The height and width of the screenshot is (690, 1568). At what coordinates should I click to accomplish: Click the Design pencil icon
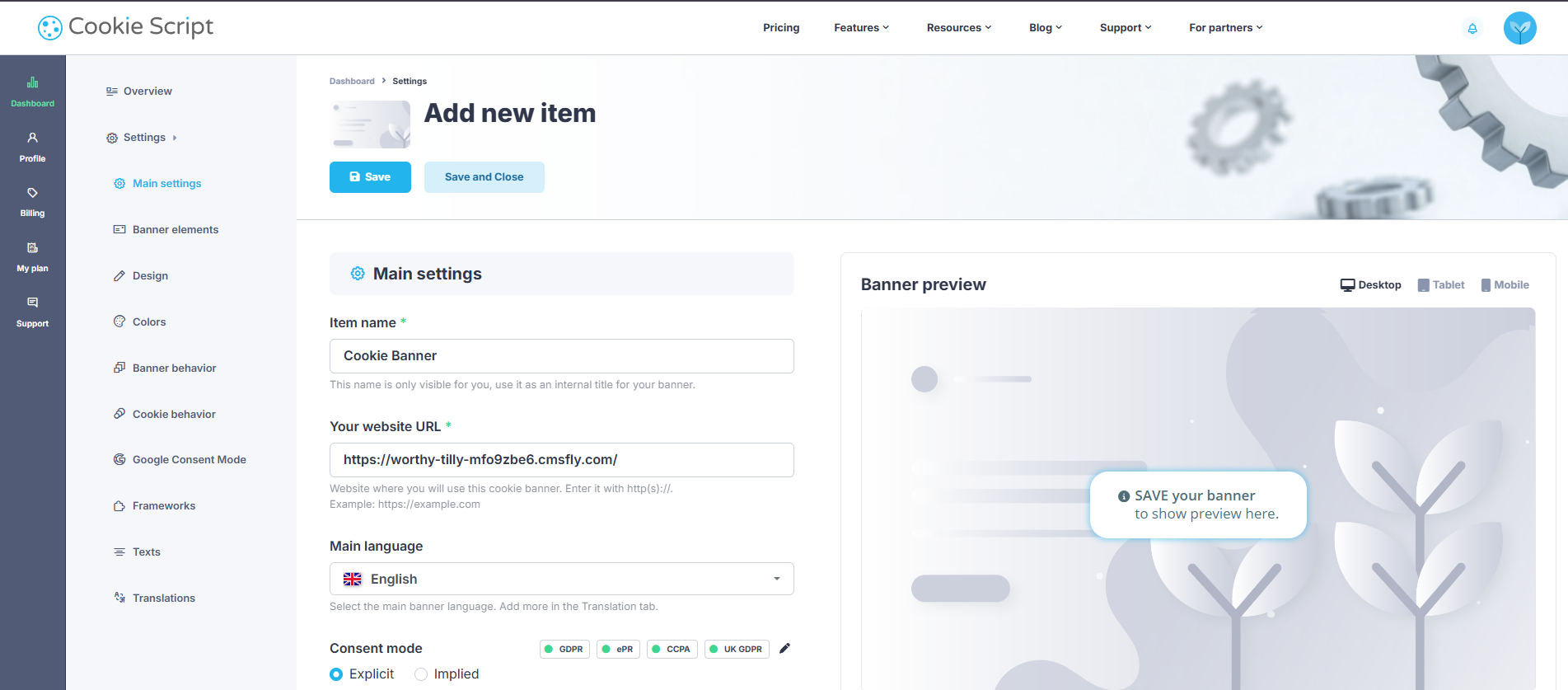[119, 276]
